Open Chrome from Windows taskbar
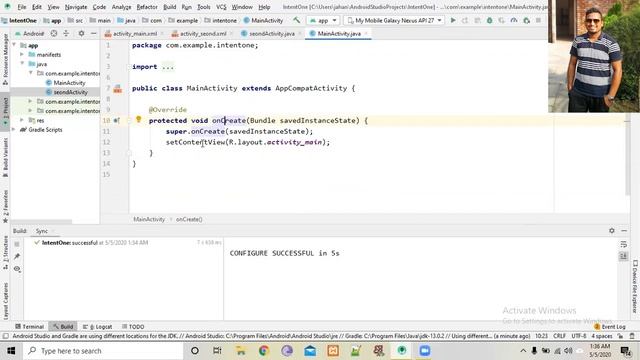 pos(264,351)
